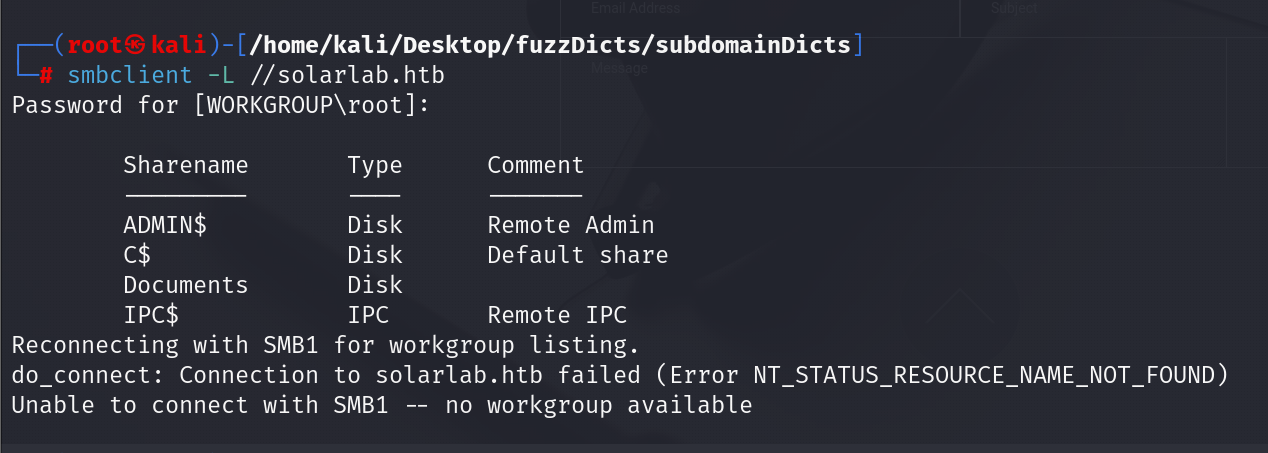Click the smbclient command text

[x=130, y=76]
